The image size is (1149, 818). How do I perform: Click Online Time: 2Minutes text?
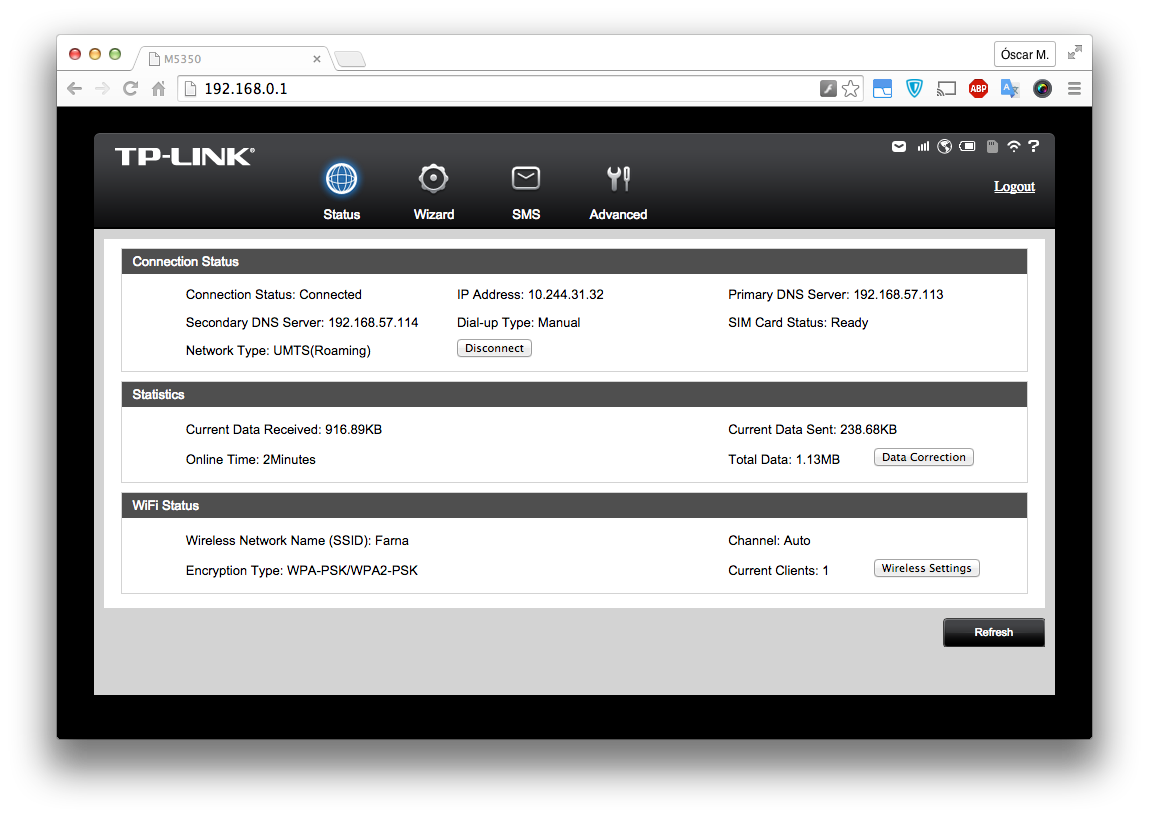coord(251,460)
